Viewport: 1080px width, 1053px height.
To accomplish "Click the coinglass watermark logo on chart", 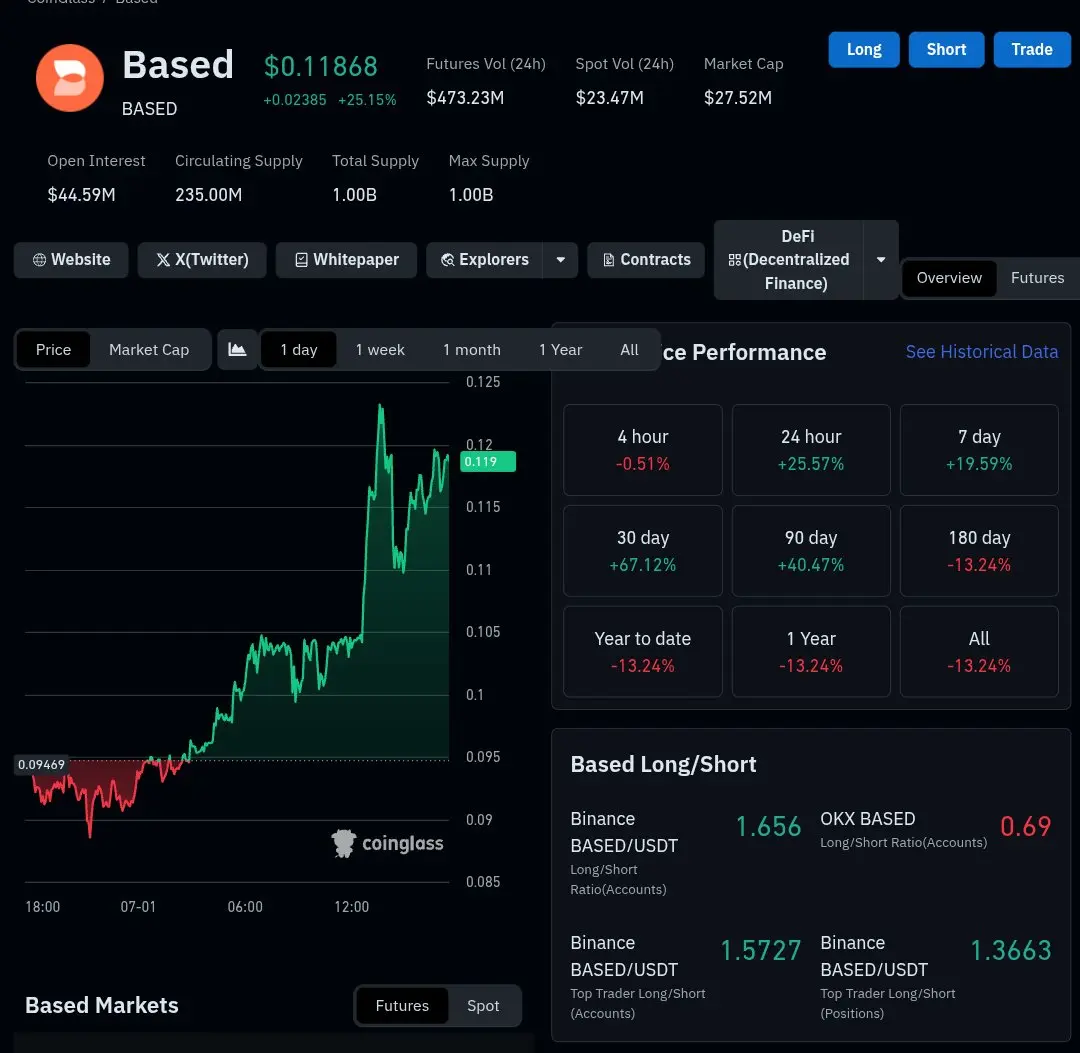I will 387,843.
